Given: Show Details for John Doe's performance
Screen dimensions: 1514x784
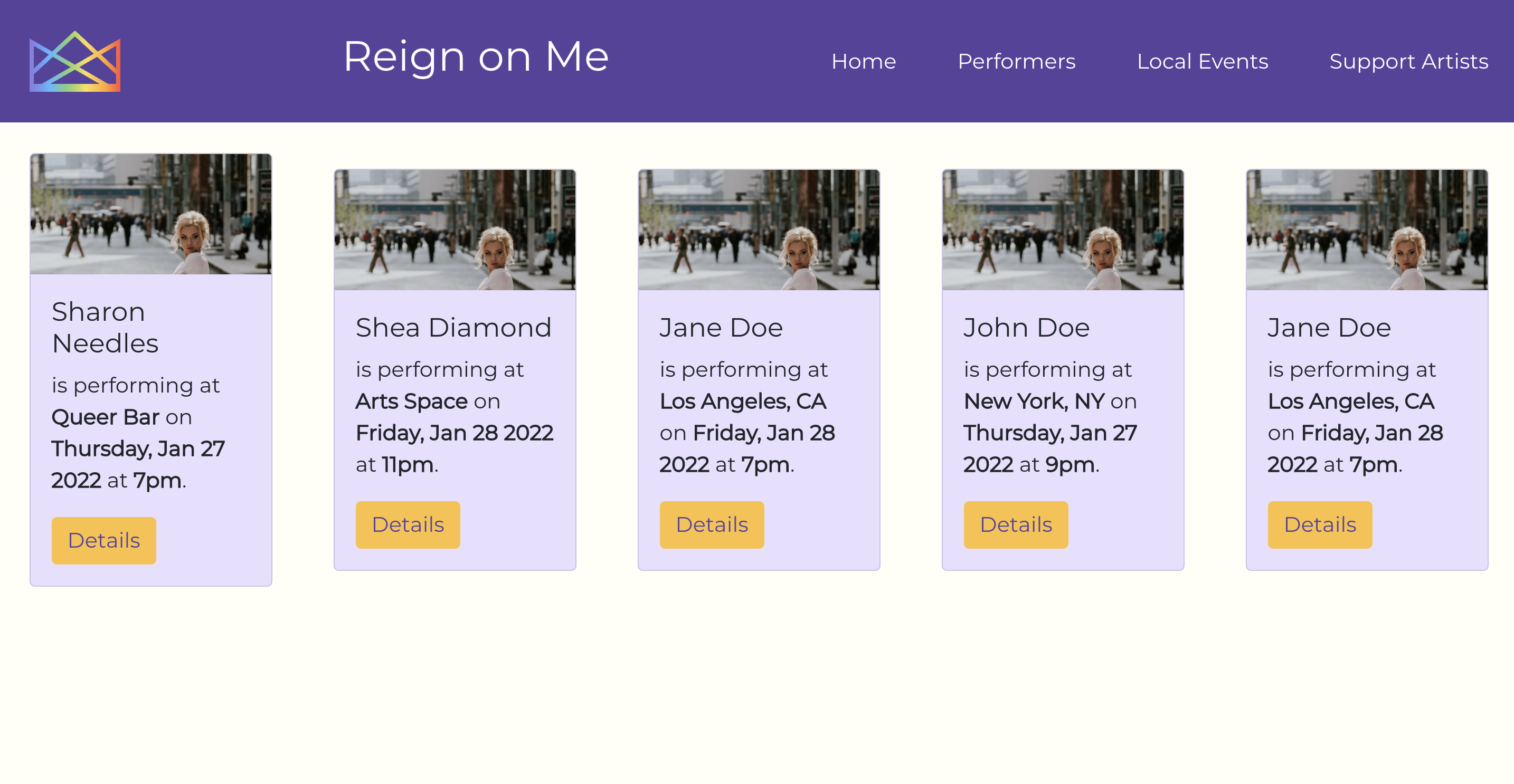Looking at the screenshot, I should coord(1016,524).
